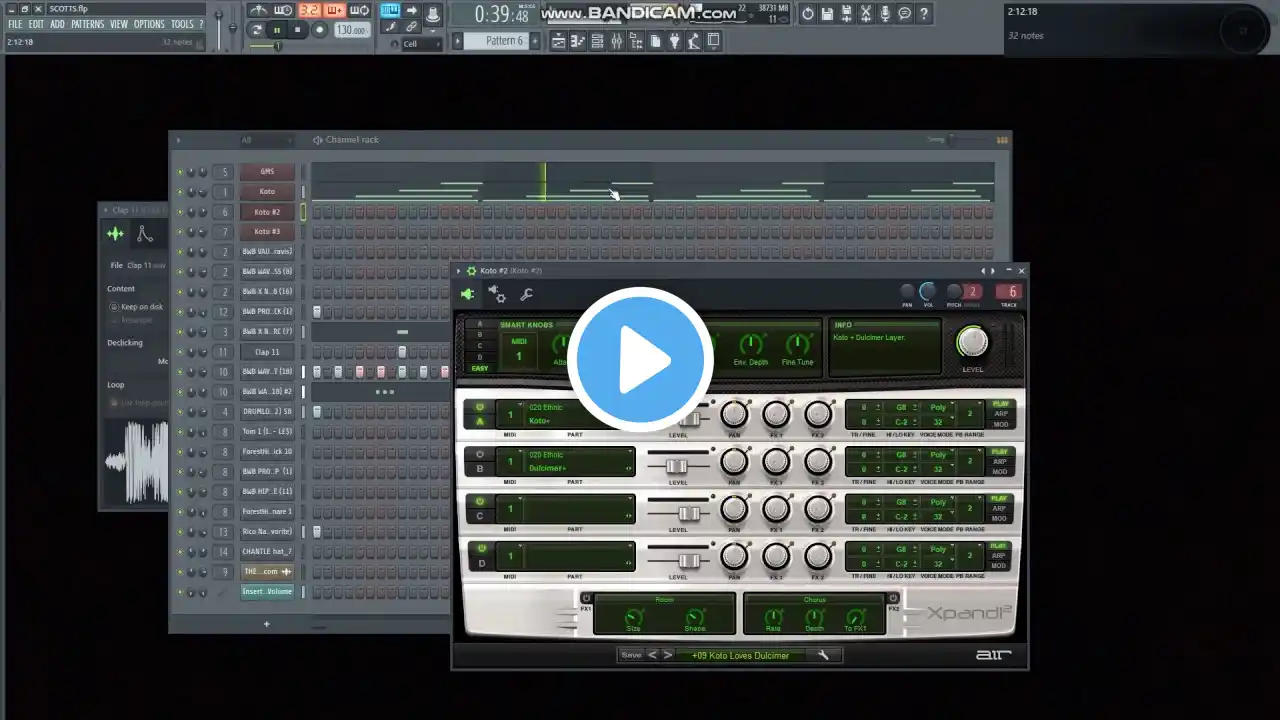Viewport: 1280px width, 720px height.
Task: Open the mixer from the top toolbar
Action: 617,41
